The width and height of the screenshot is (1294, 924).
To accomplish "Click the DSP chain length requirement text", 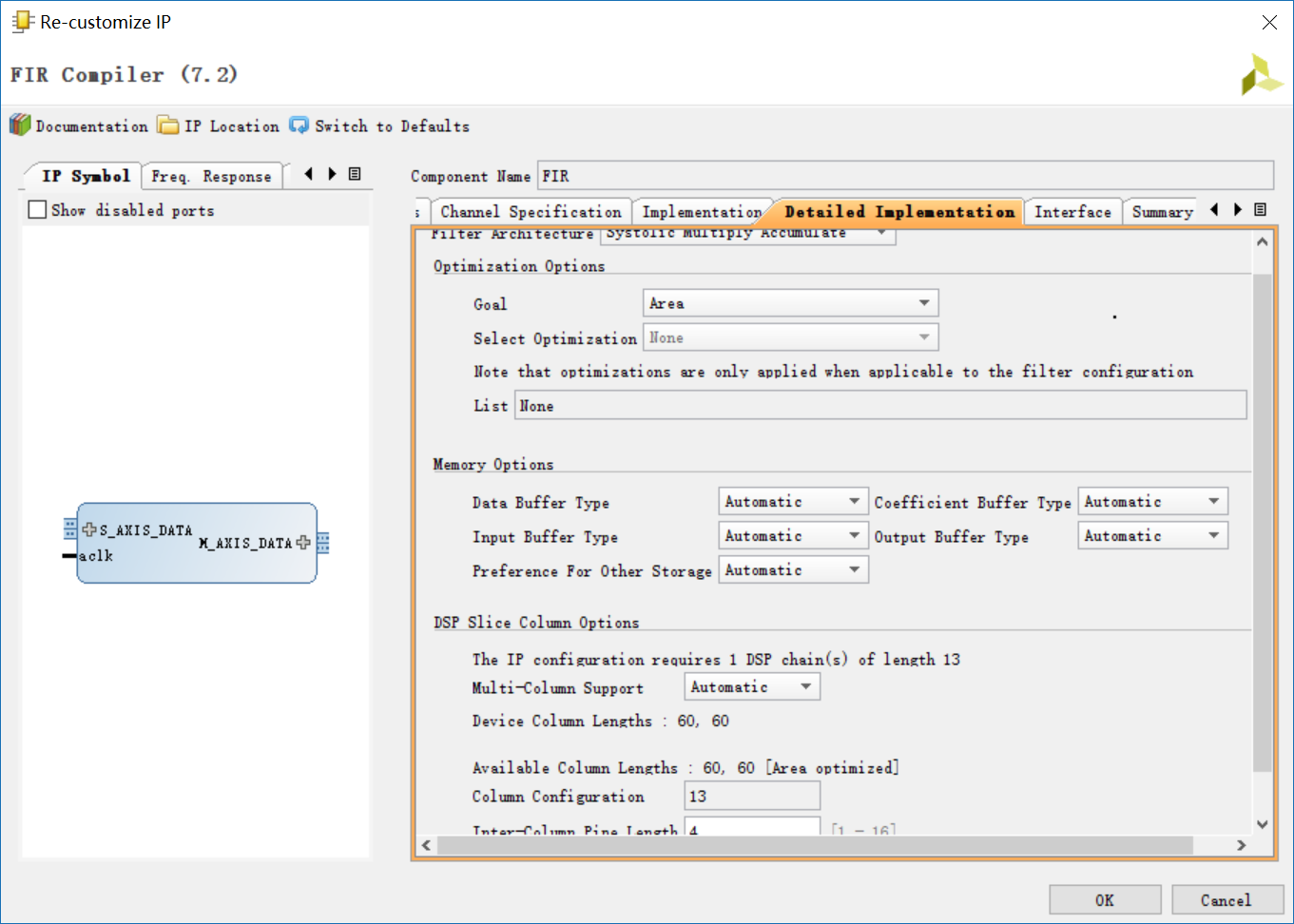I will 716,660.
